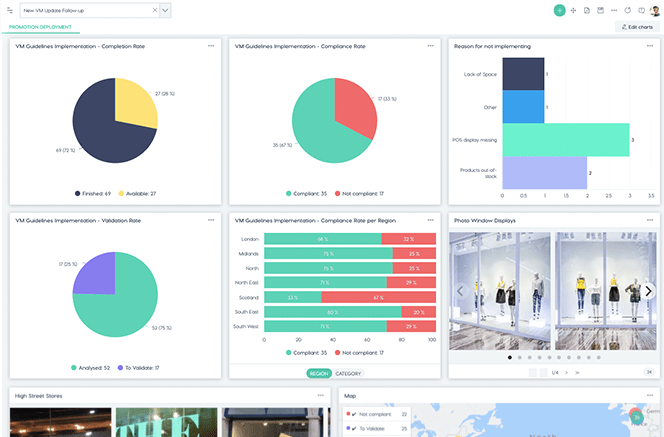Click the move/rearrange arrows icon
This screenshot has height=437, width=664.
(x=573, y=10)
